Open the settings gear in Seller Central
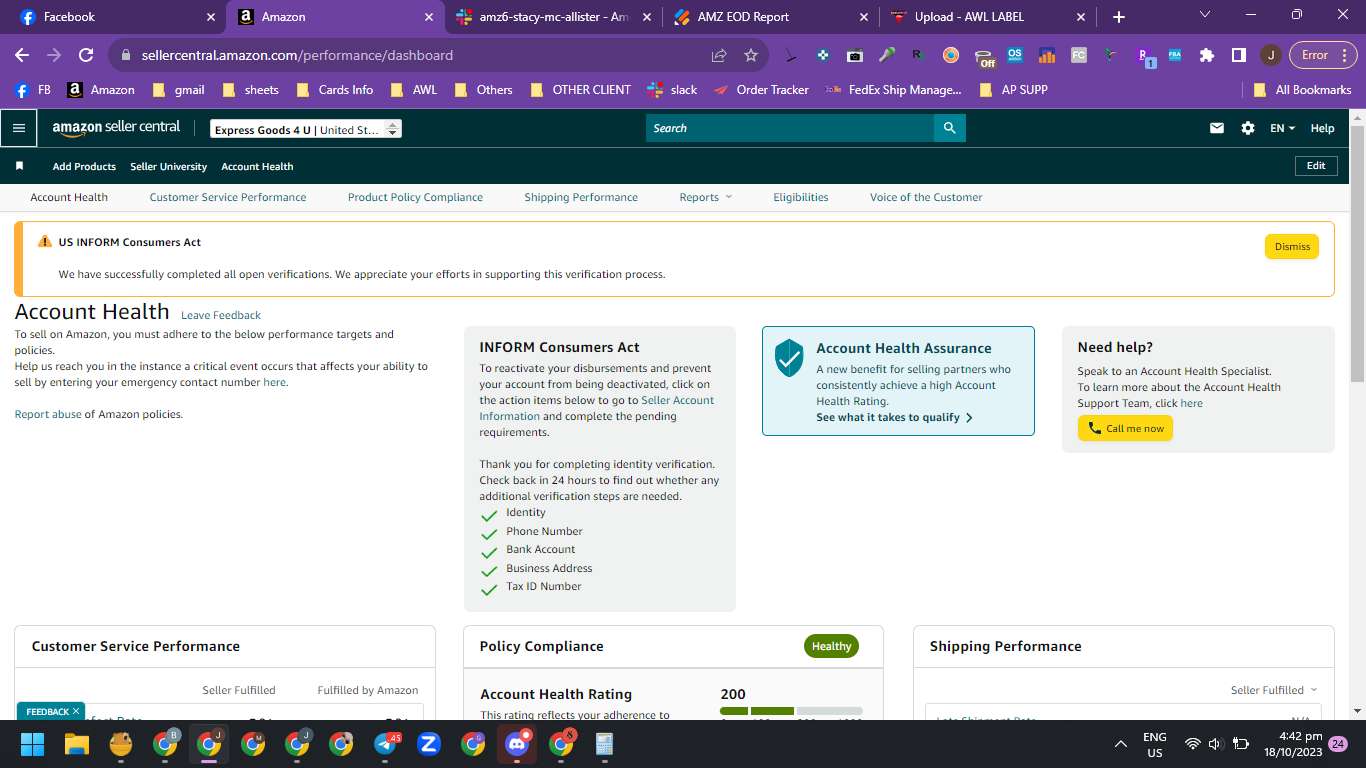Screen dimensions: 1366x768 [x=1248, y=128]
